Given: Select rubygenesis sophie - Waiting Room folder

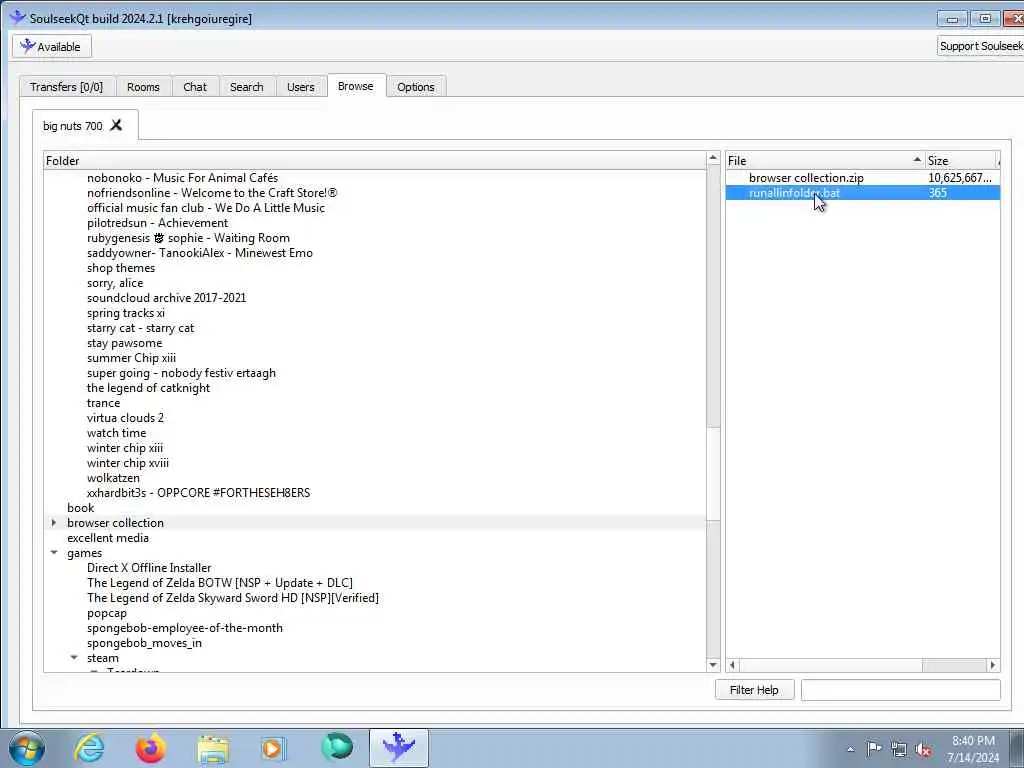Looking at the screenshot, I should click(x=188, y=238).
